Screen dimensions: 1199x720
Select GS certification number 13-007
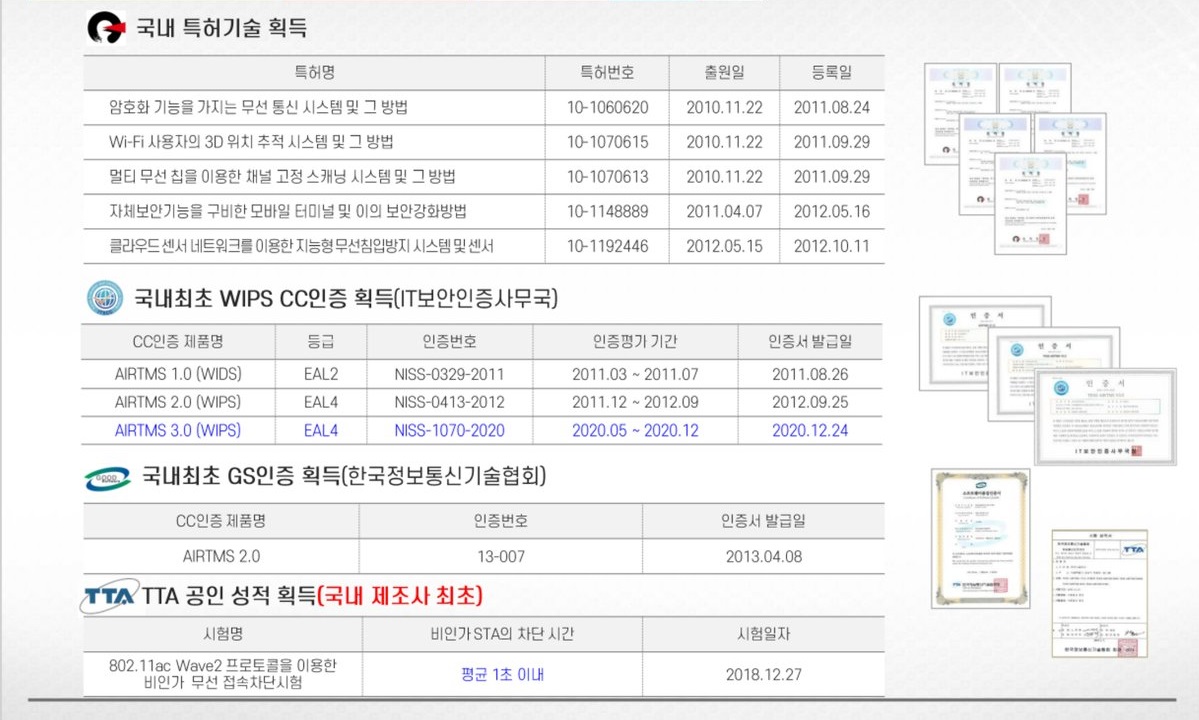pos(500,557)
